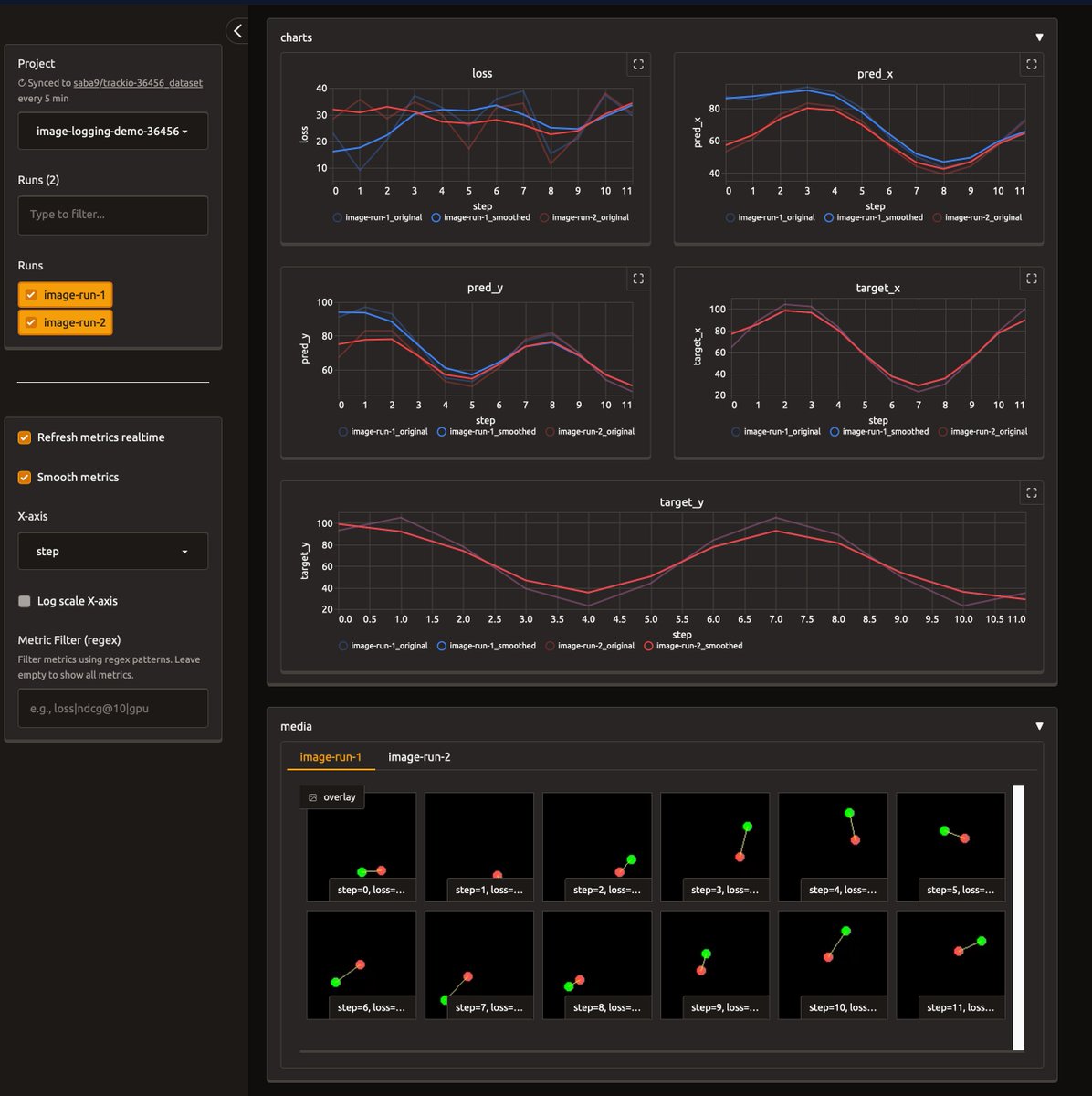
Task: Enable Log scale X-axis checkbox
Action: pyautogui.click(x=25, y=601)
